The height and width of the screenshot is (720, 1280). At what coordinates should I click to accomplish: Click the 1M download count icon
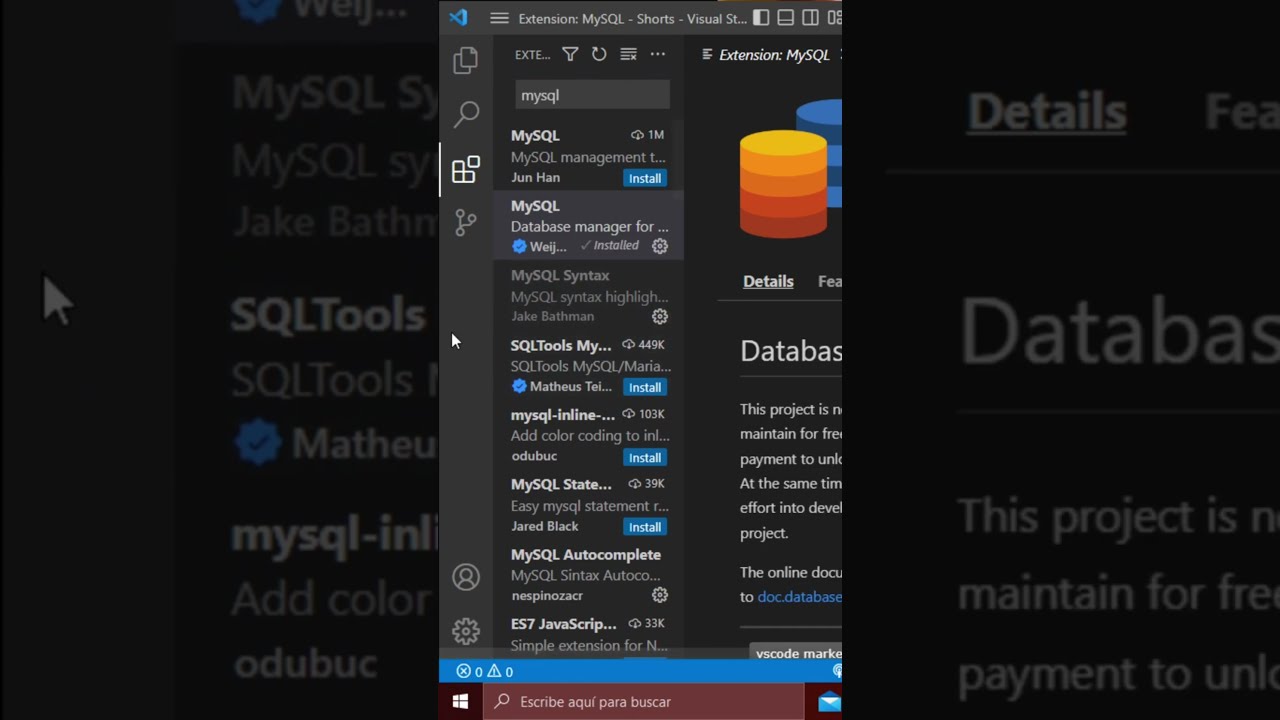tap(637, 135)
